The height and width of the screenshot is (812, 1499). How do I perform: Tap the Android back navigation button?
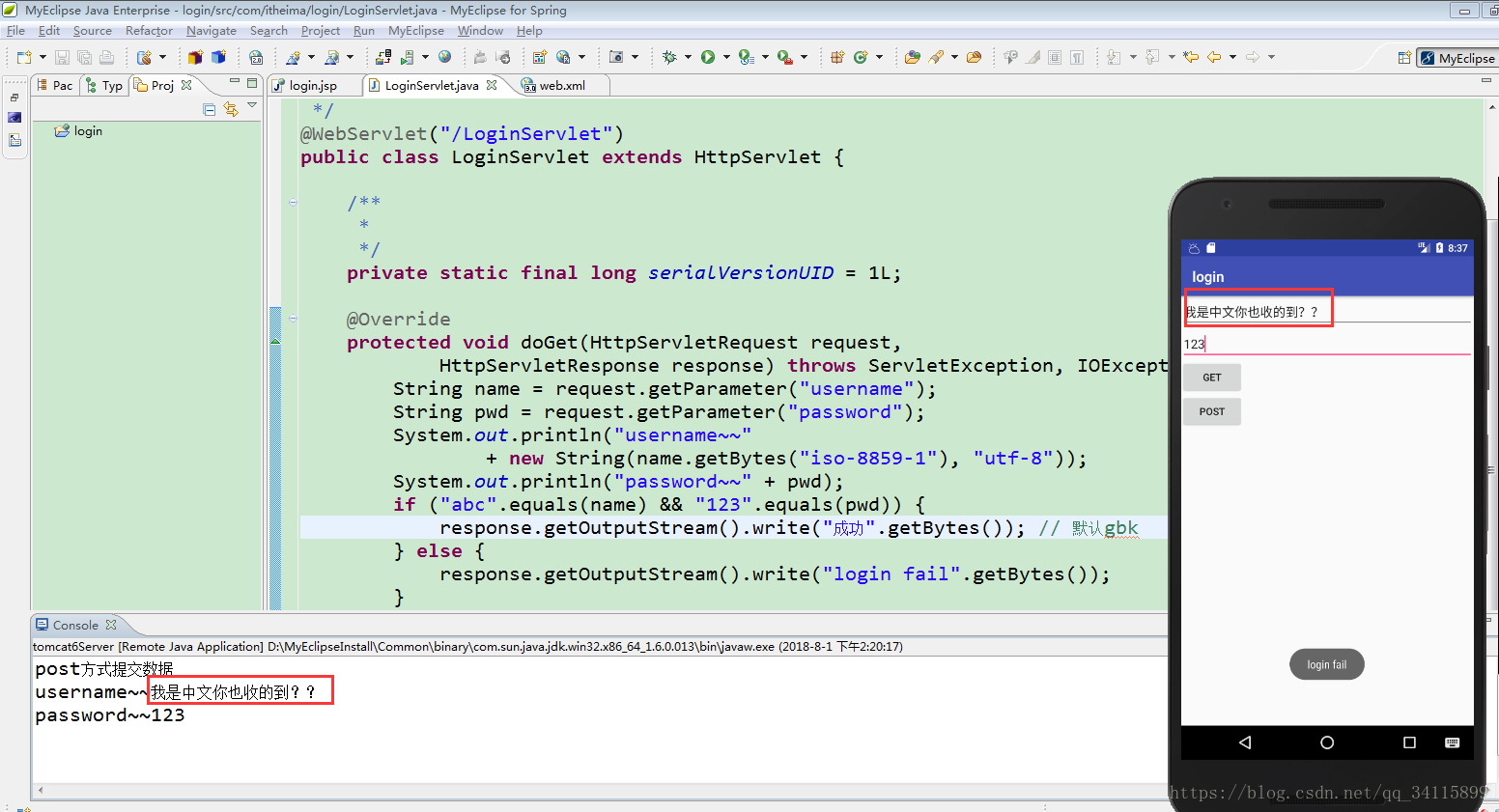coord(1245,742)
